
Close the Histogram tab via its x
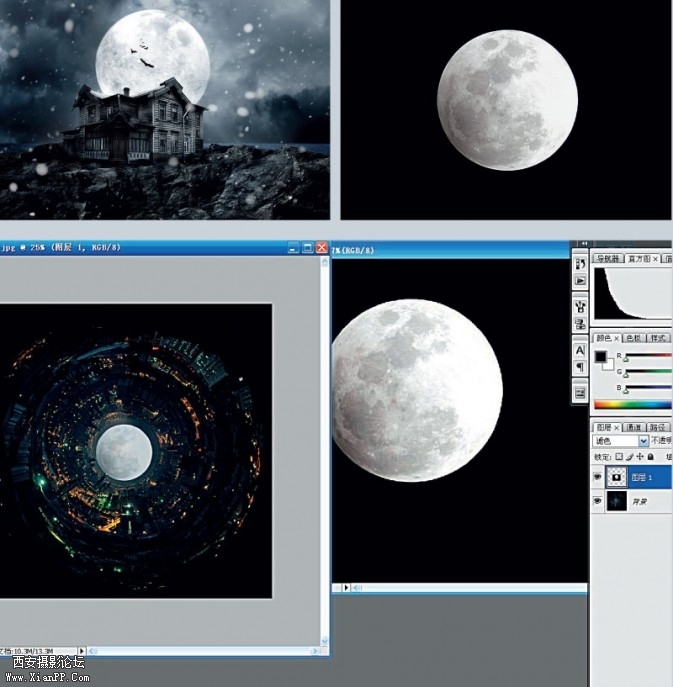point(655,259)
